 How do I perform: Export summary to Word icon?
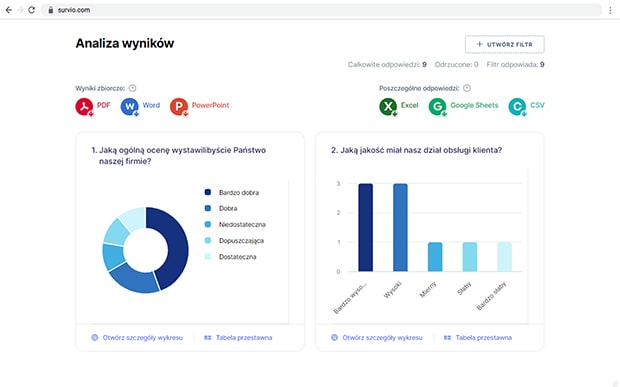coord(130,106)
